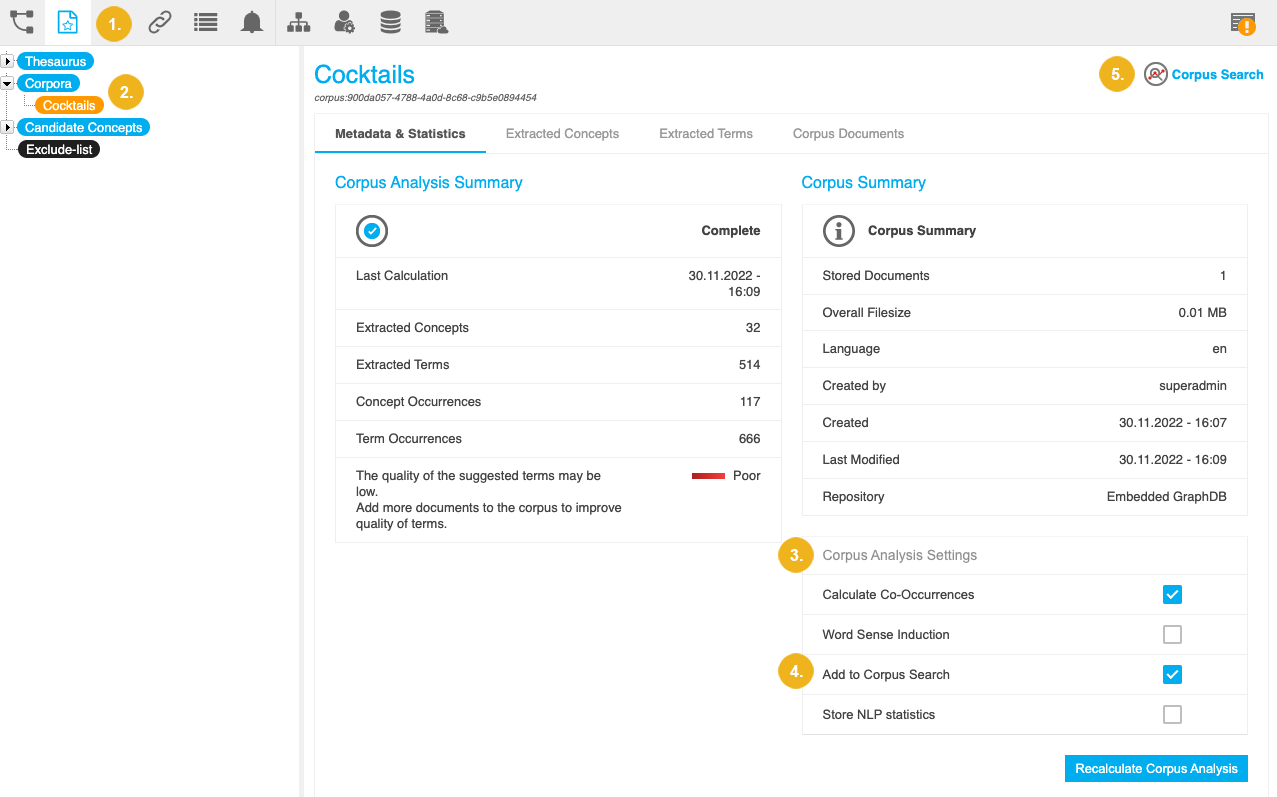1277x797 pixels.
Task: Open the chain link icon in toolbar
Action: 159,22
